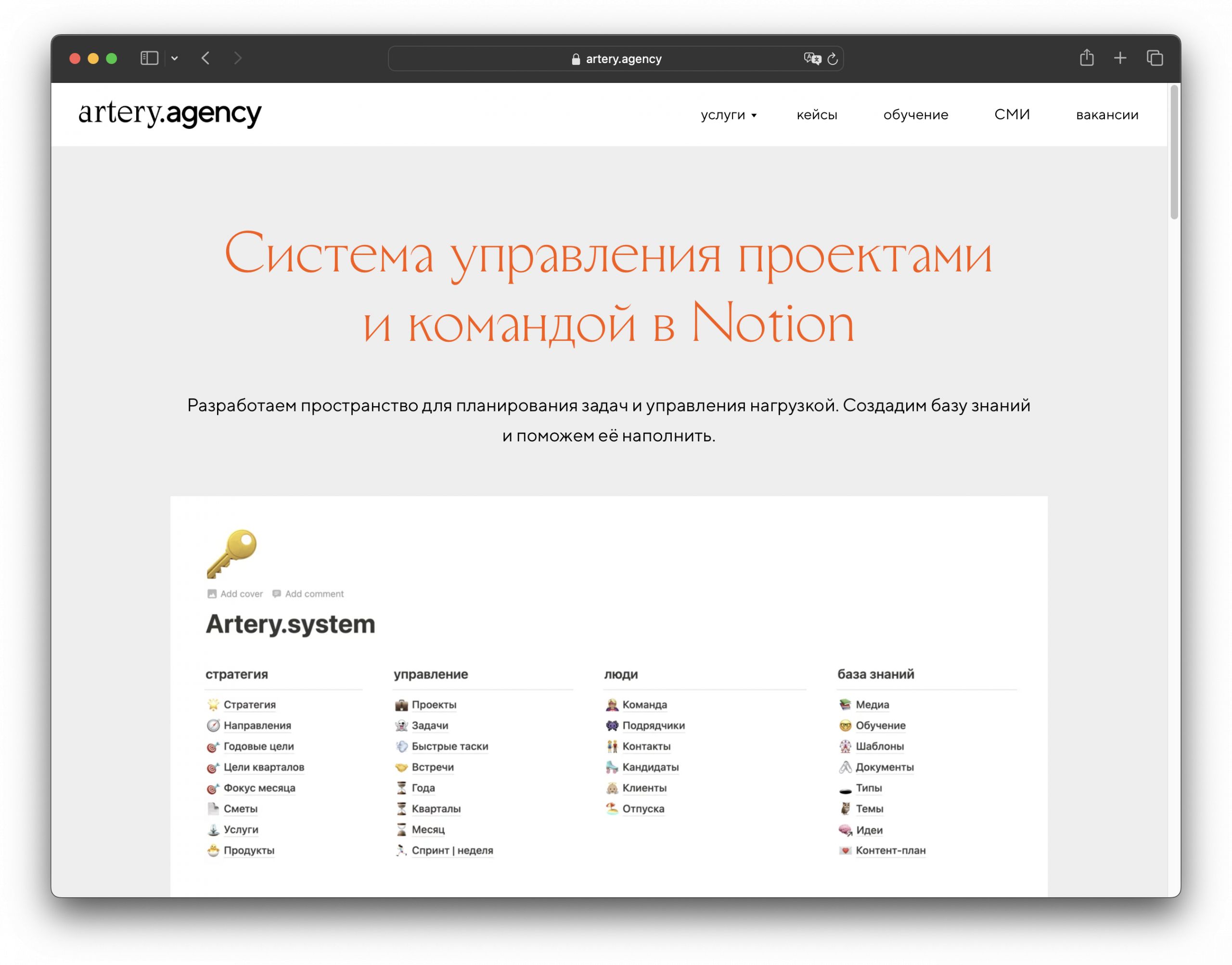1232x965 pixels.
Task: Click the runner icon beside Спринт | неделя
Action: (401, 850)
